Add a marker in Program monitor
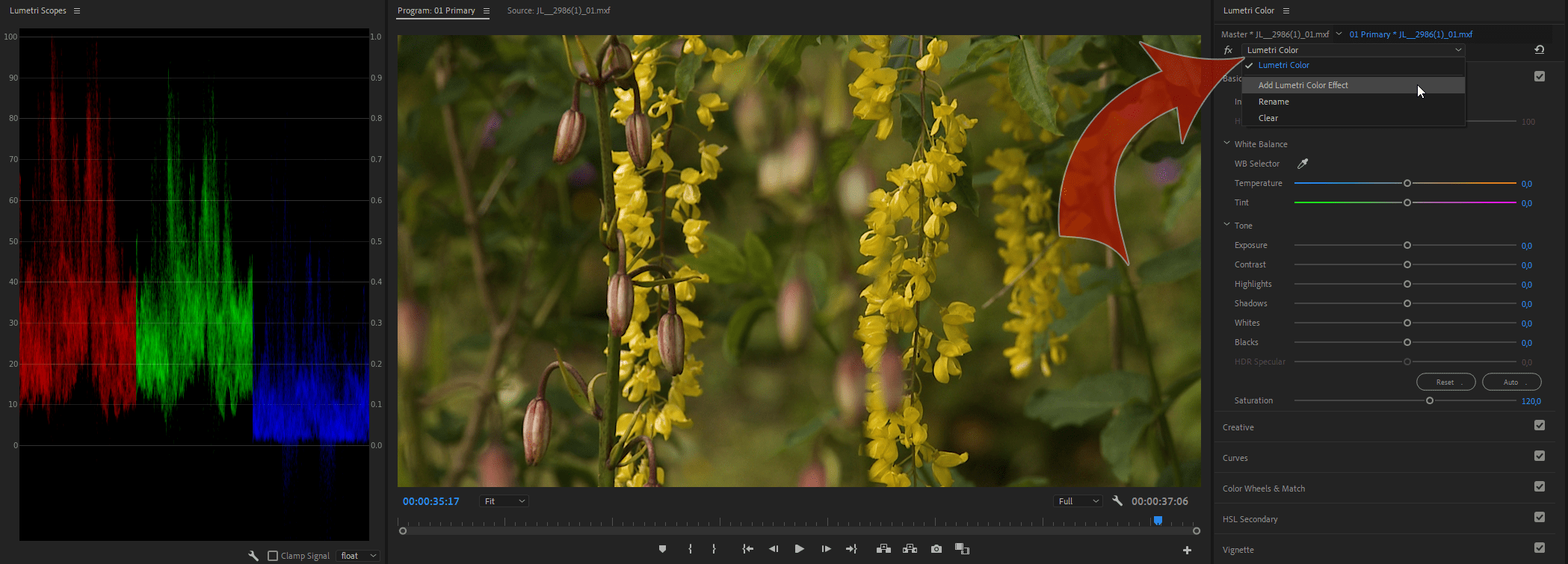Viewport: 1568px width, 564px height. click(x=662, y=549)
